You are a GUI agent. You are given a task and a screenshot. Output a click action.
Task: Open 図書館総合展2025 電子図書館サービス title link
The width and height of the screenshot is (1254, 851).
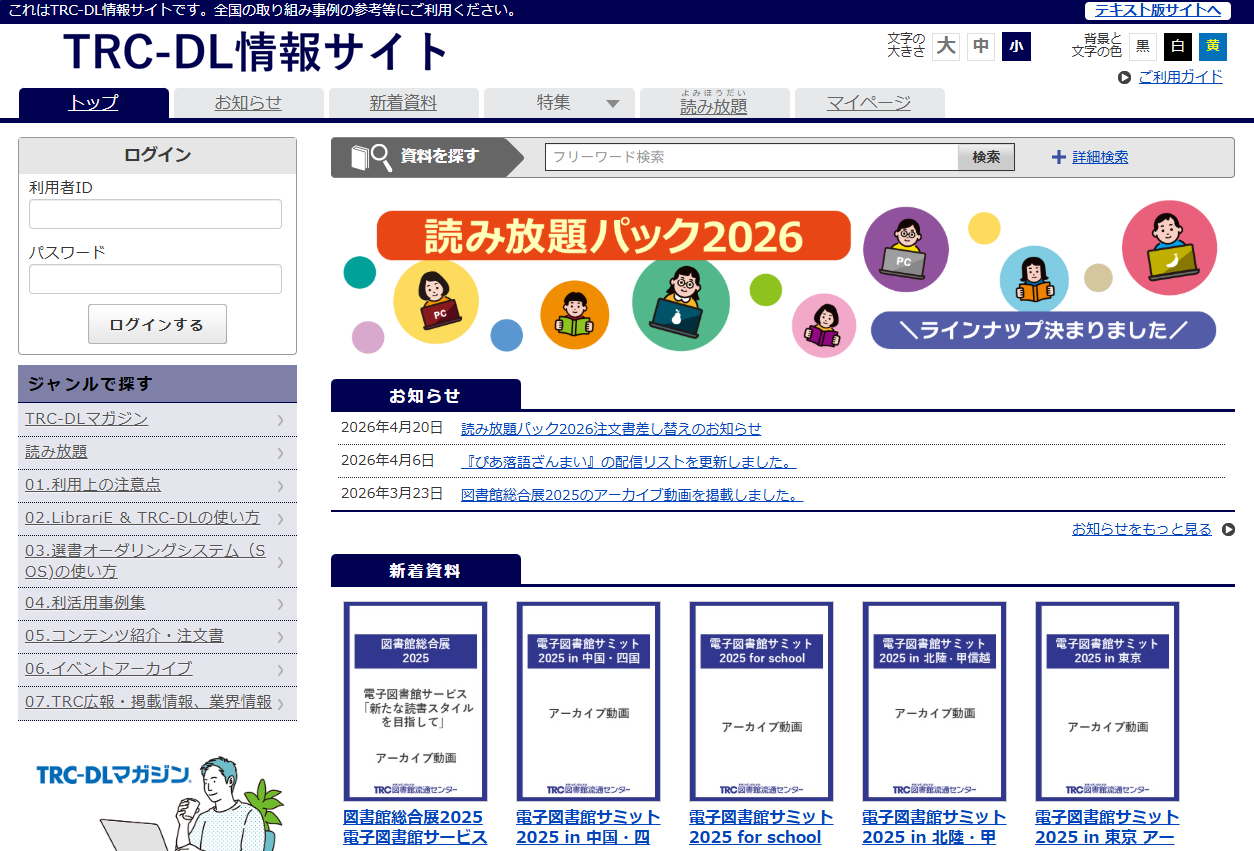(x=415, y=828)
